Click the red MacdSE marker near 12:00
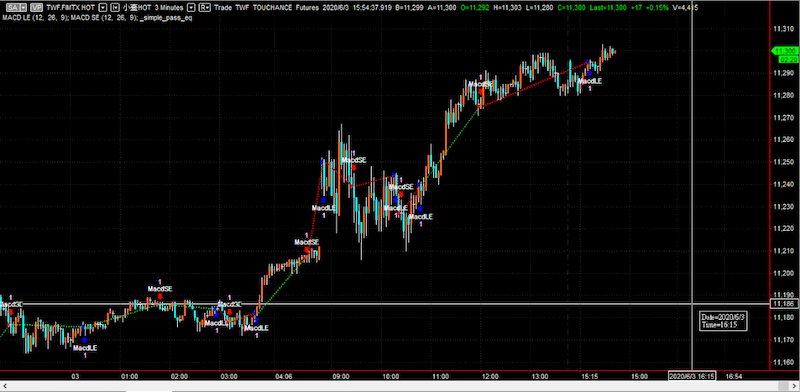This screenshot has height=392, width=800. pos(481,90)
